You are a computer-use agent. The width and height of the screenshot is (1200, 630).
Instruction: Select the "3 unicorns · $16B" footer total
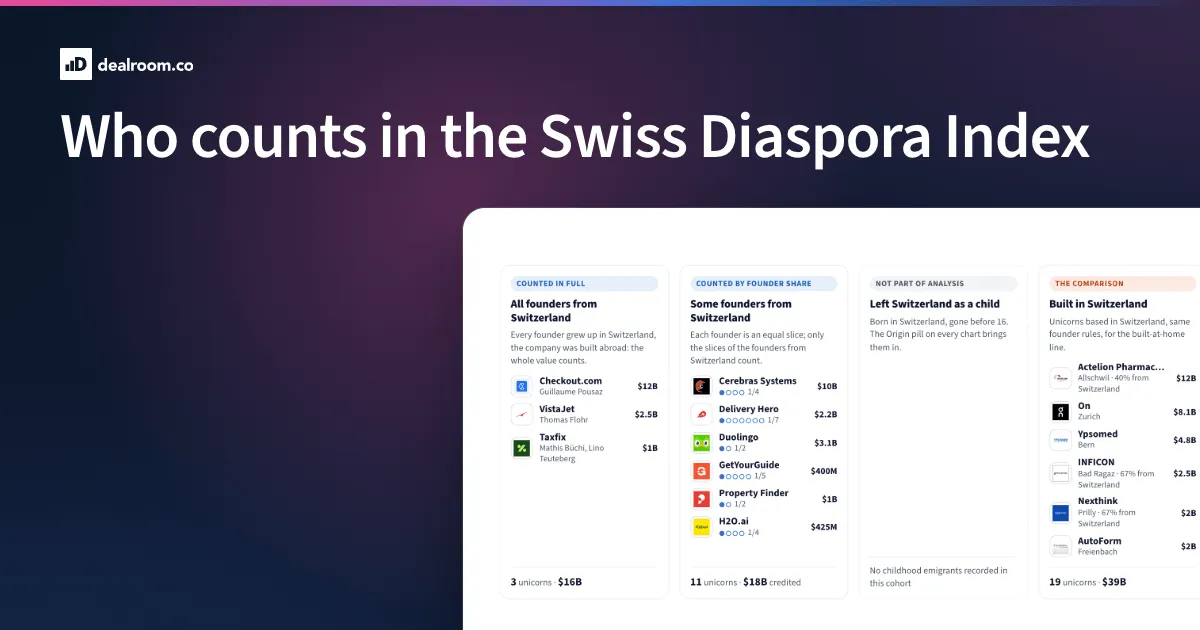546,582
